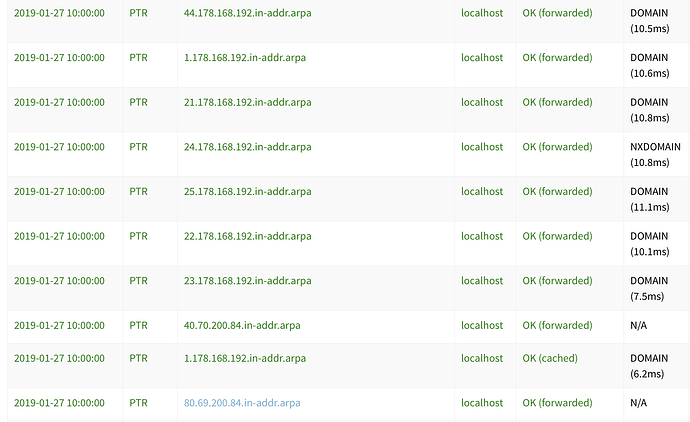Image resolution: width=690 pixels, height=422 pixels.
Task: Open the 25.178.168.192.in-addr.arpa domain entry
Action: point(247,191)
